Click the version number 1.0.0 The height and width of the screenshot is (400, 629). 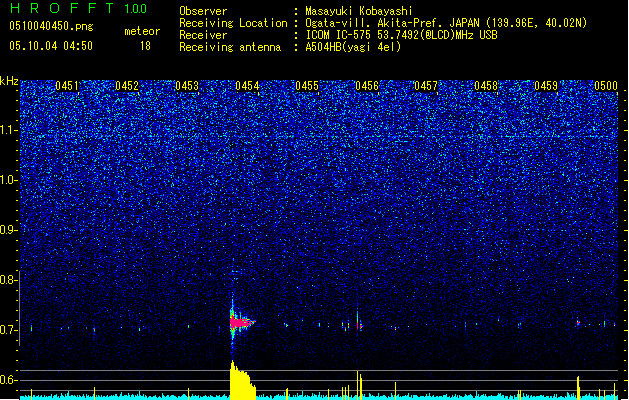(135, 8)
